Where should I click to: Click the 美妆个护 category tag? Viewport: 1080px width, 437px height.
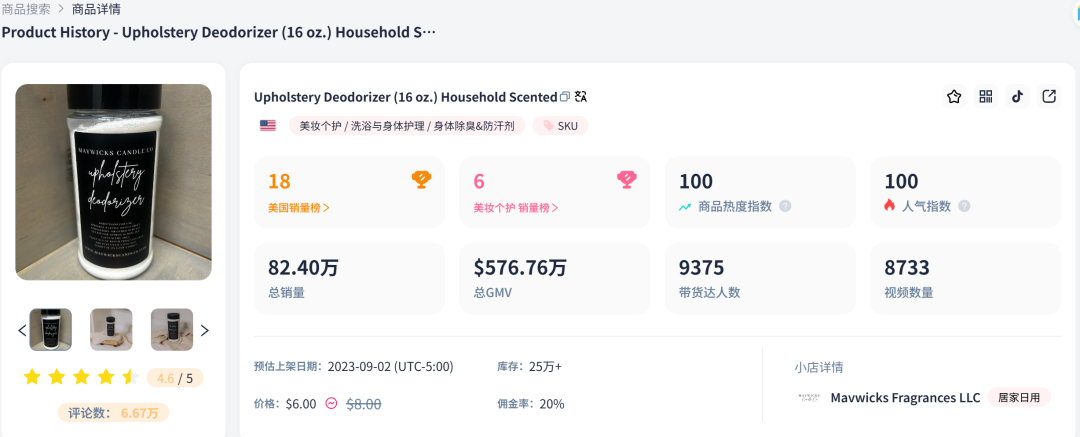click(406, 126)
